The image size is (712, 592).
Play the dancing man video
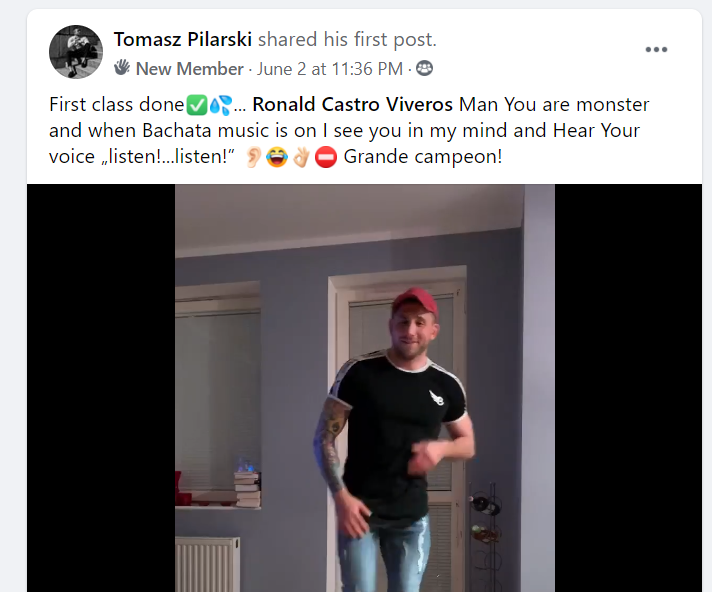point(365,388)
